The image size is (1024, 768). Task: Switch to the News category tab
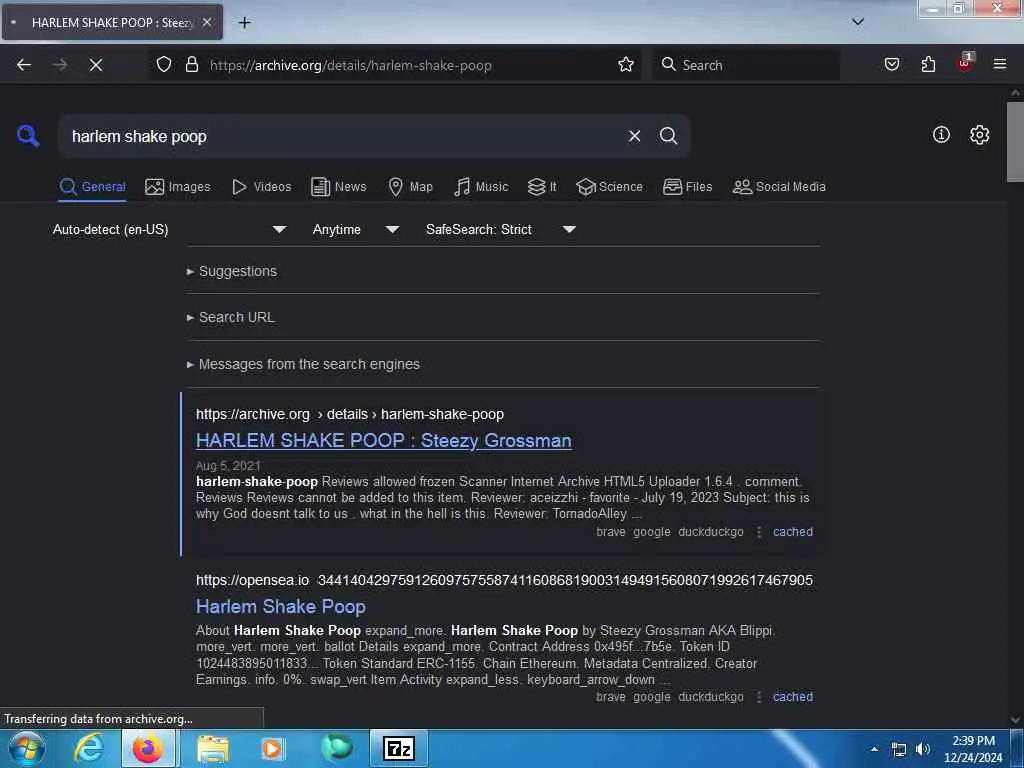pyautogui.click(x=338, y=187)
